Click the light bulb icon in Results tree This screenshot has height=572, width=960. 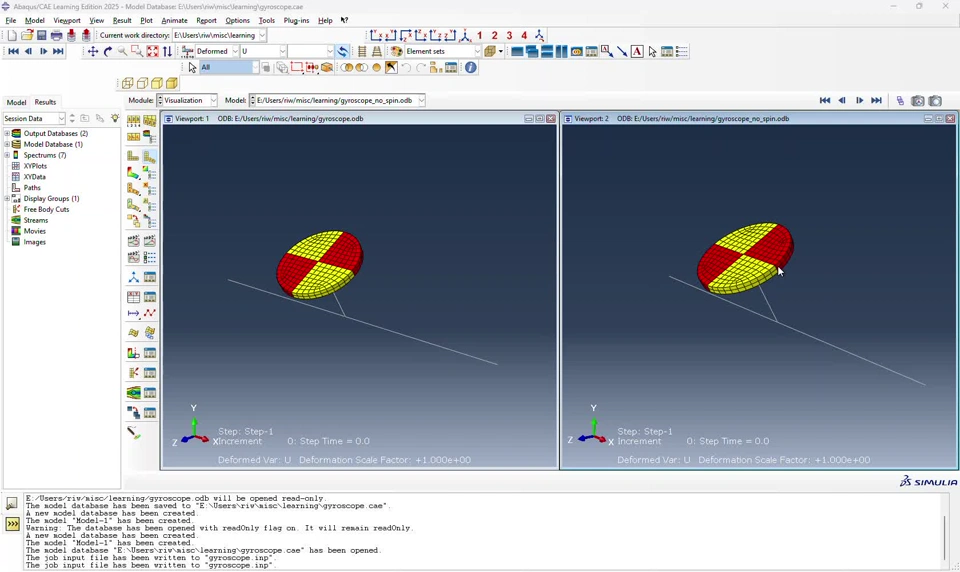114,118
